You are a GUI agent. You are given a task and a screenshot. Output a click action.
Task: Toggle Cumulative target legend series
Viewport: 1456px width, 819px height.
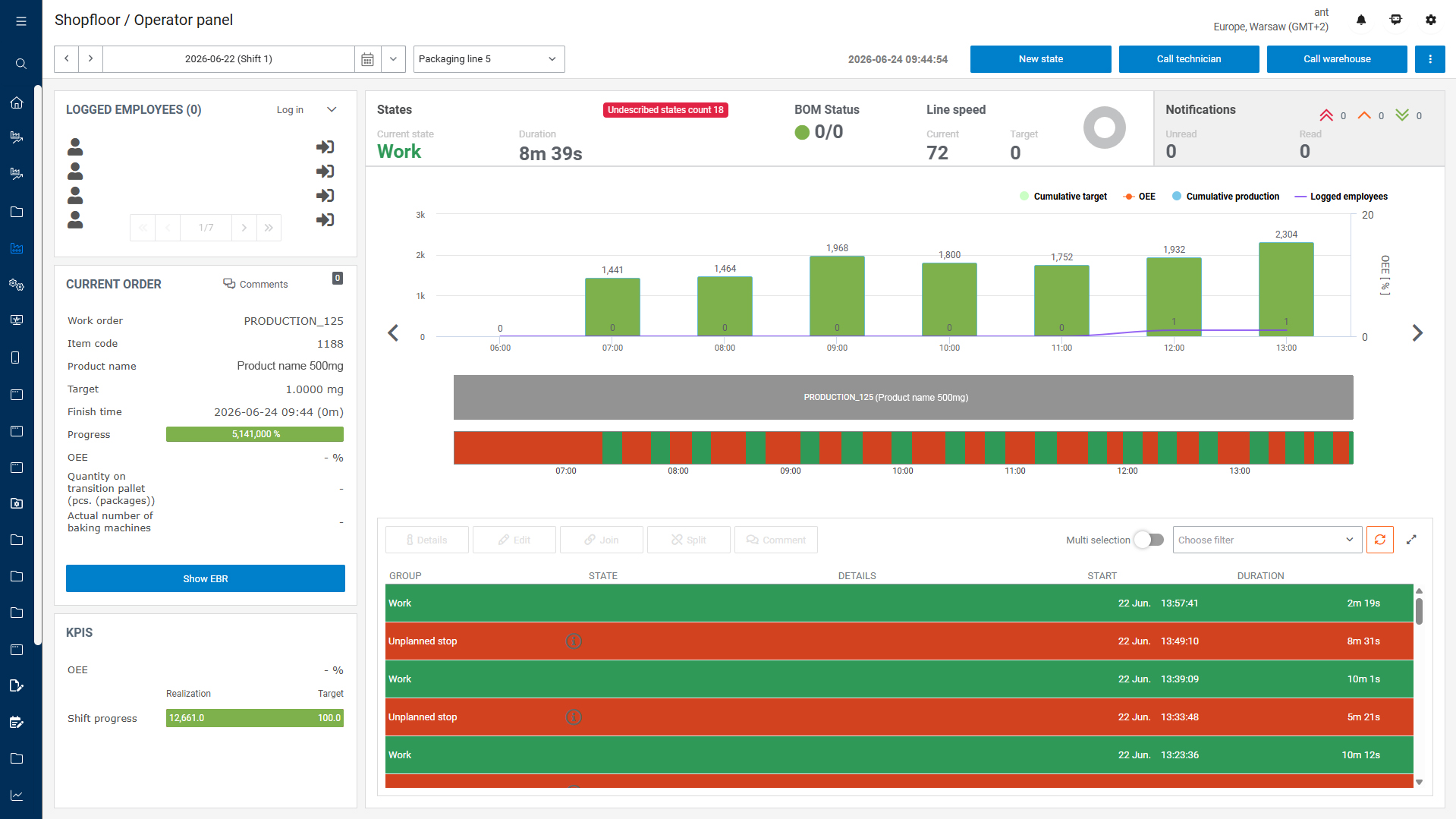tap(1063, 197)
